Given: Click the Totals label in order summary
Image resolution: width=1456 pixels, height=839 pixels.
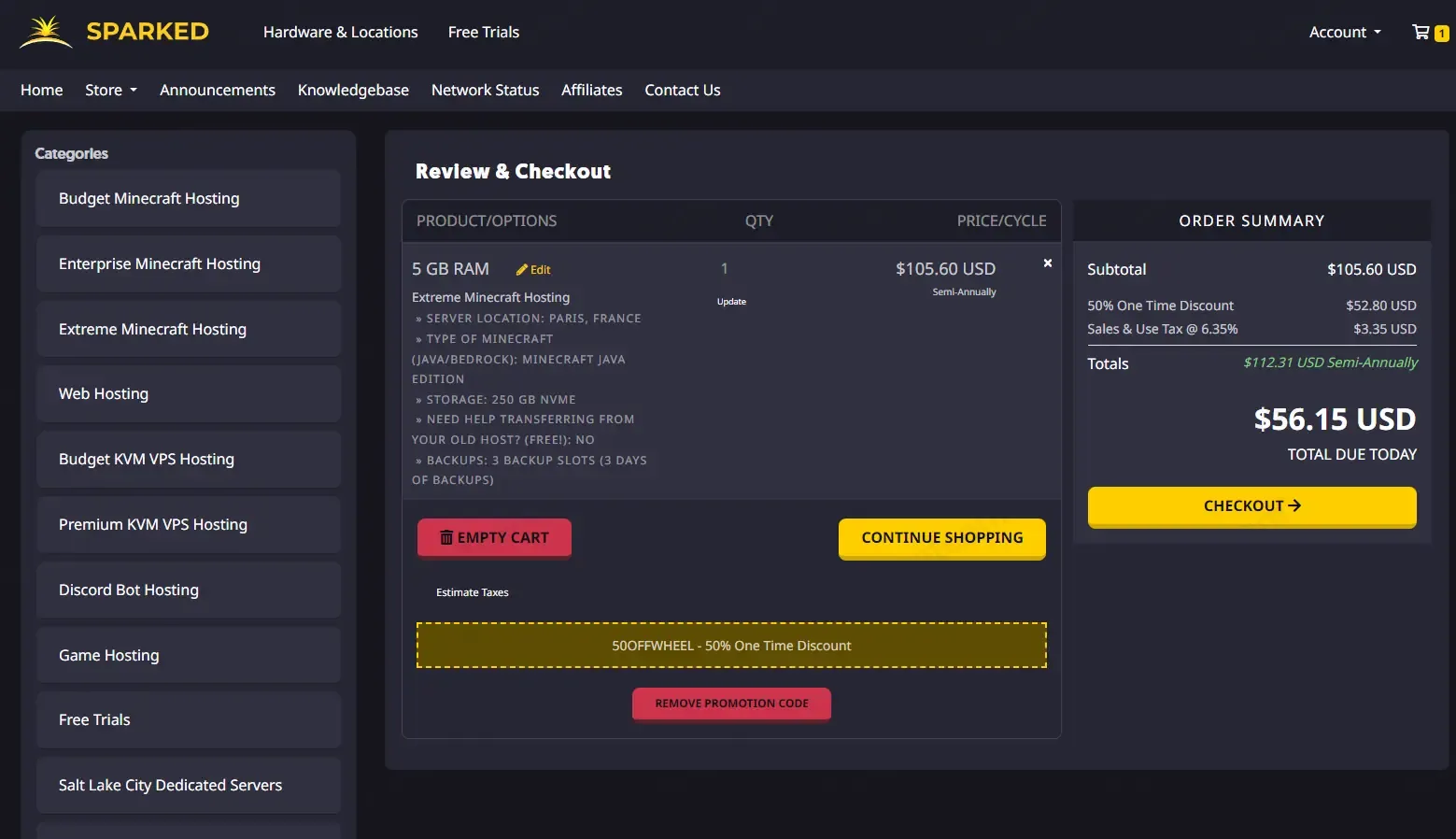Looking at the screenshot, I should coord(1108,363).
